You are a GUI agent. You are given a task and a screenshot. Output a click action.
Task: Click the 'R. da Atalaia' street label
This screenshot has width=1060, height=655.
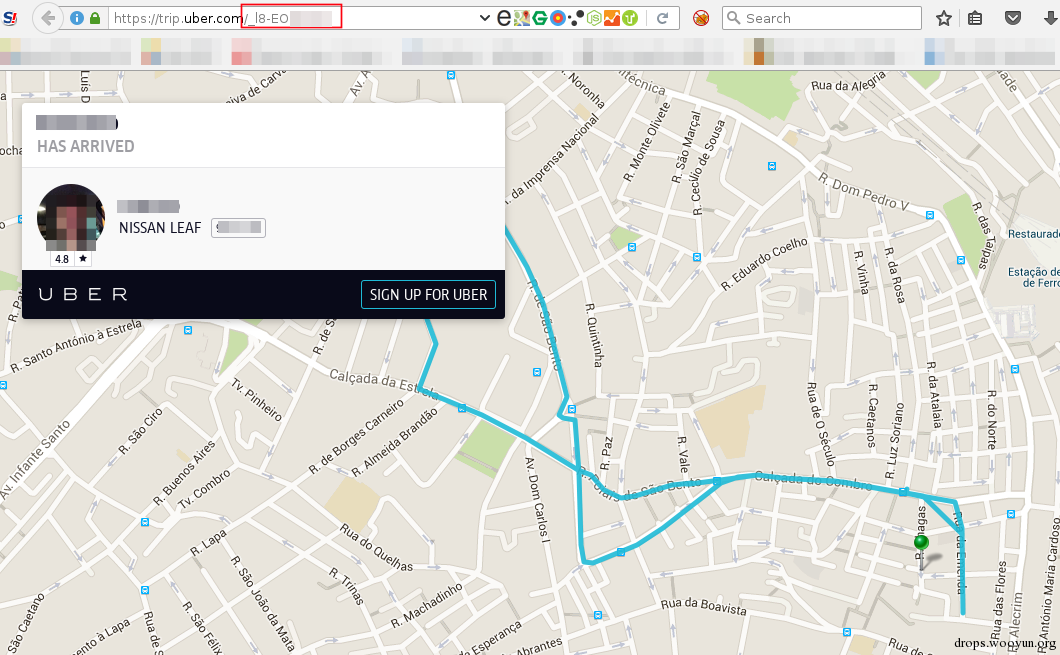[x=934, y=395]
